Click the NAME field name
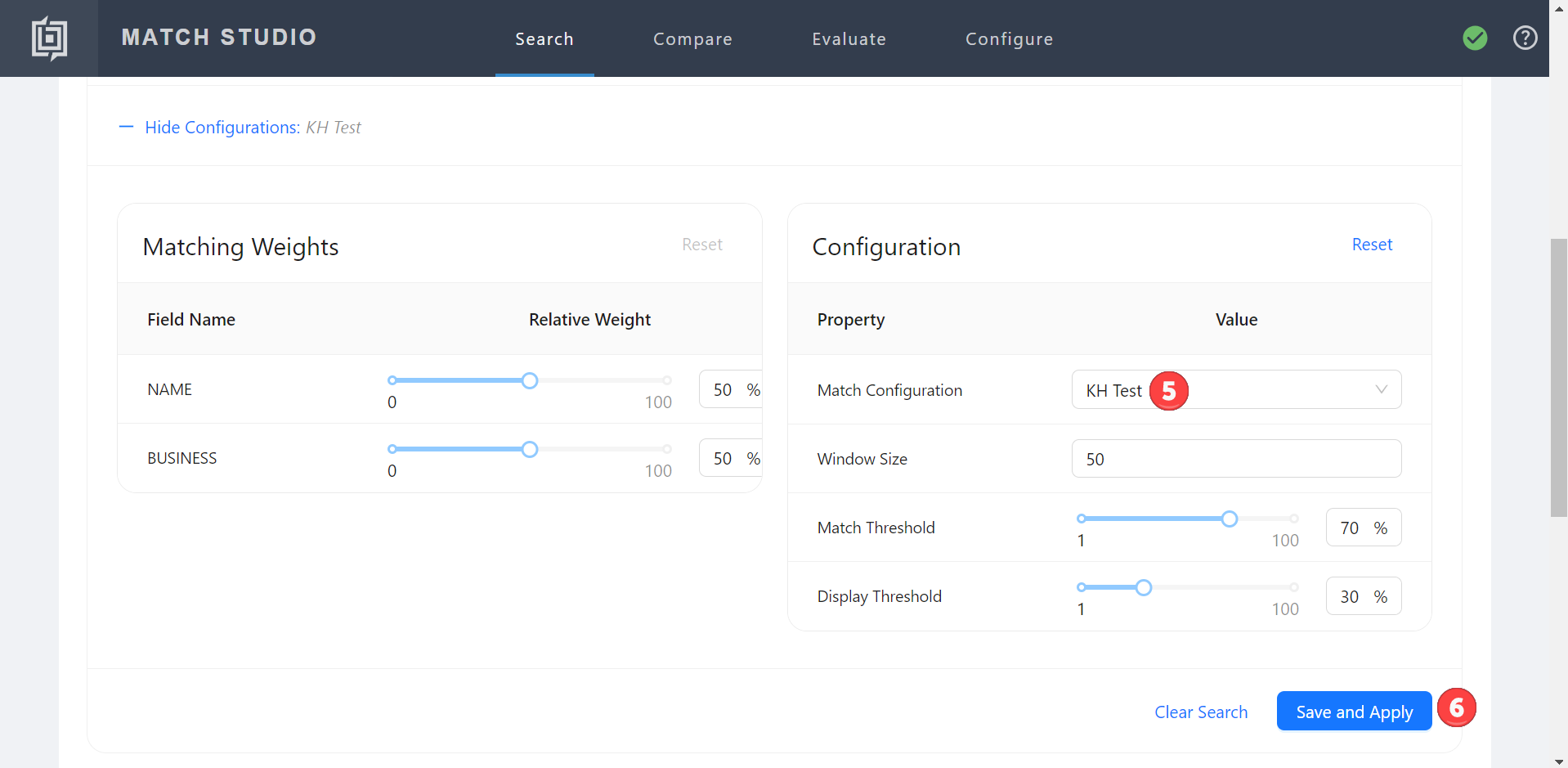 [169, 389]
